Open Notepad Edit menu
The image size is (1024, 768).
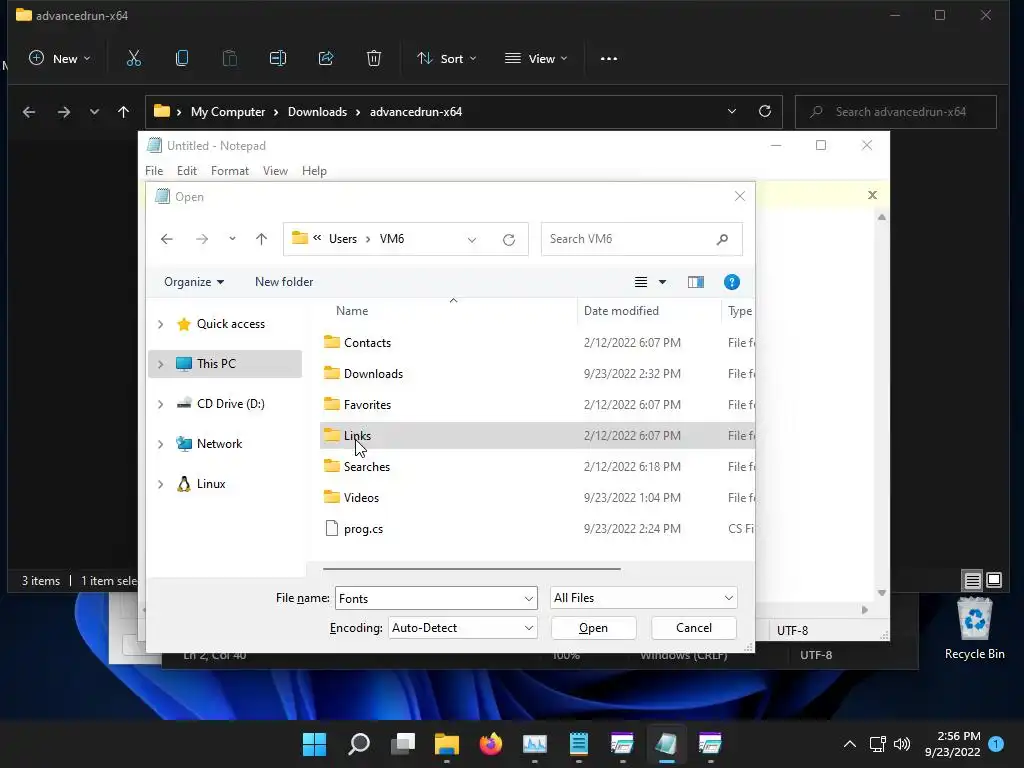(x=187, y=171)
